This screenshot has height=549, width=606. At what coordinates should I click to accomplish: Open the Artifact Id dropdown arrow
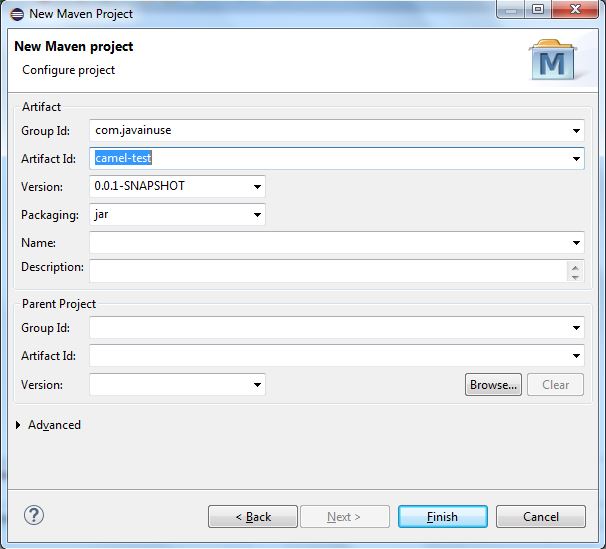click(x=577, y=159)
